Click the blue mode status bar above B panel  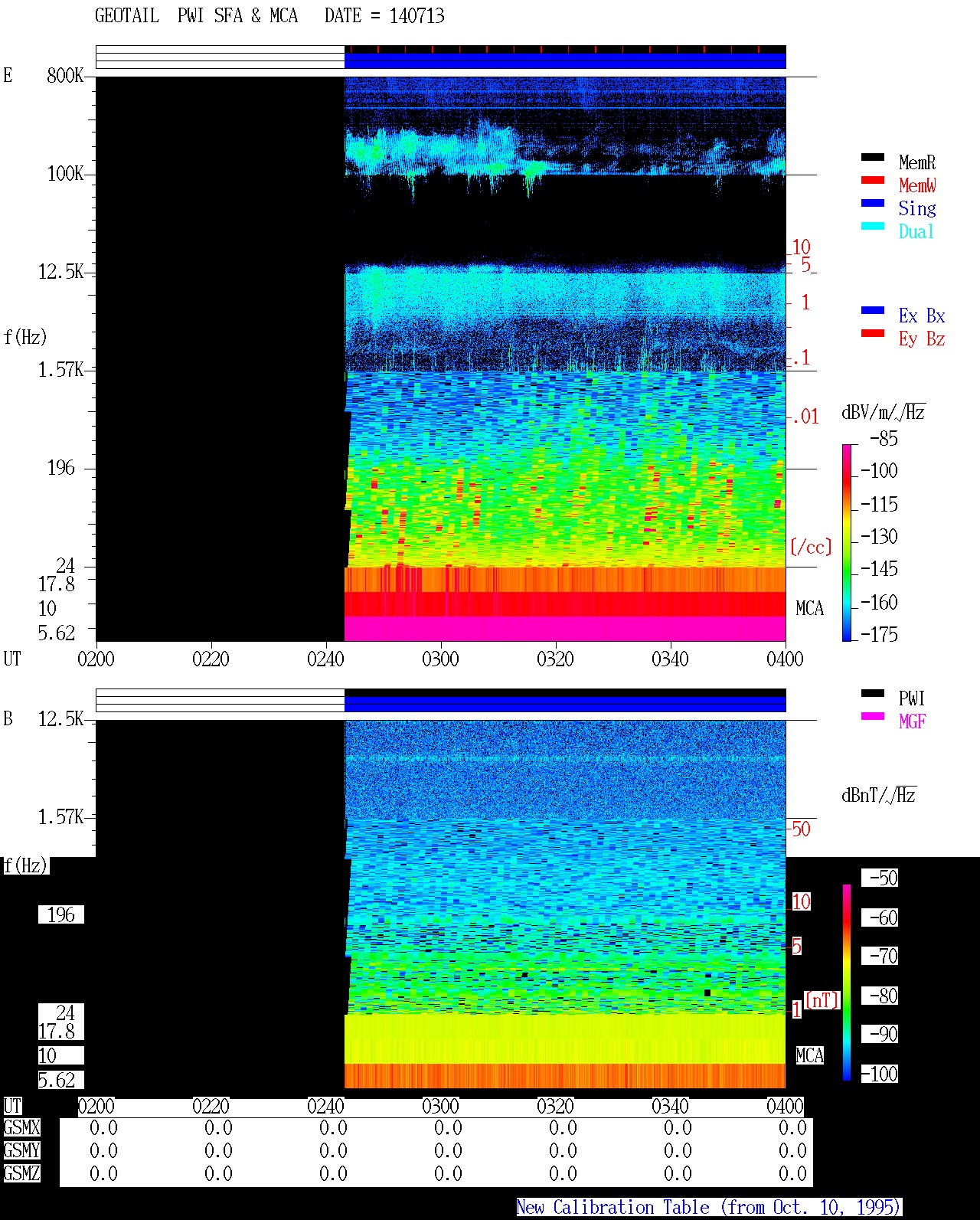click(565, 703)
